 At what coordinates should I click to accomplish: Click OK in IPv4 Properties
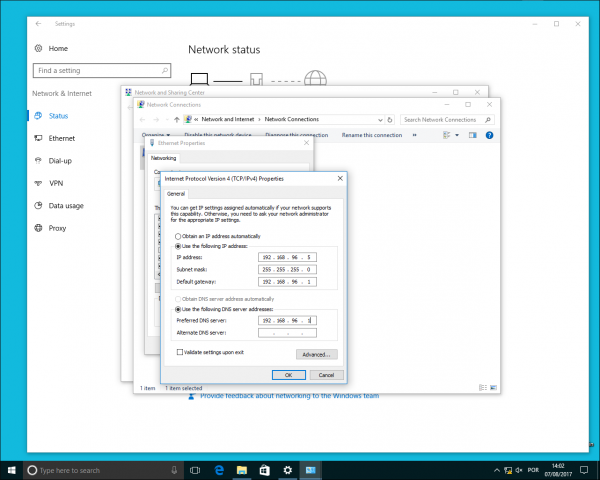pyautogui.click(x=289, y=375)
